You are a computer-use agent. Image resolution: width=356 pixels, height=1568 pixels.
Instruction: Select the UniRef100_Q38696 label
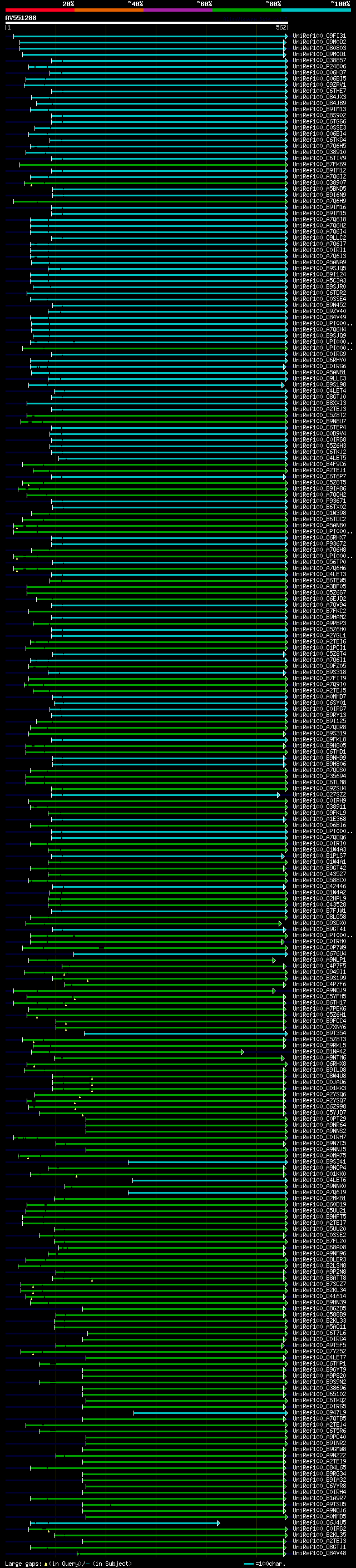[x=319, y=1388]
